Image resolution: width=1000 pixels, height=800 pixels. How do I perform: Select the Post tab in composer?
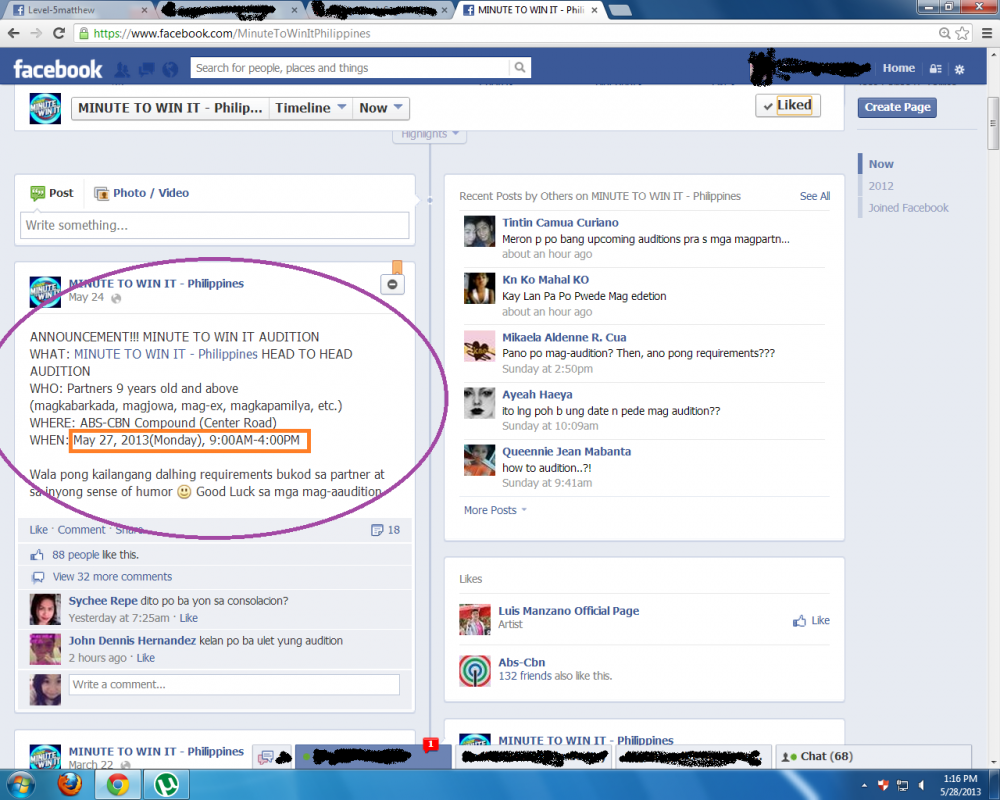pyautogui.click(x=52, y=193)
